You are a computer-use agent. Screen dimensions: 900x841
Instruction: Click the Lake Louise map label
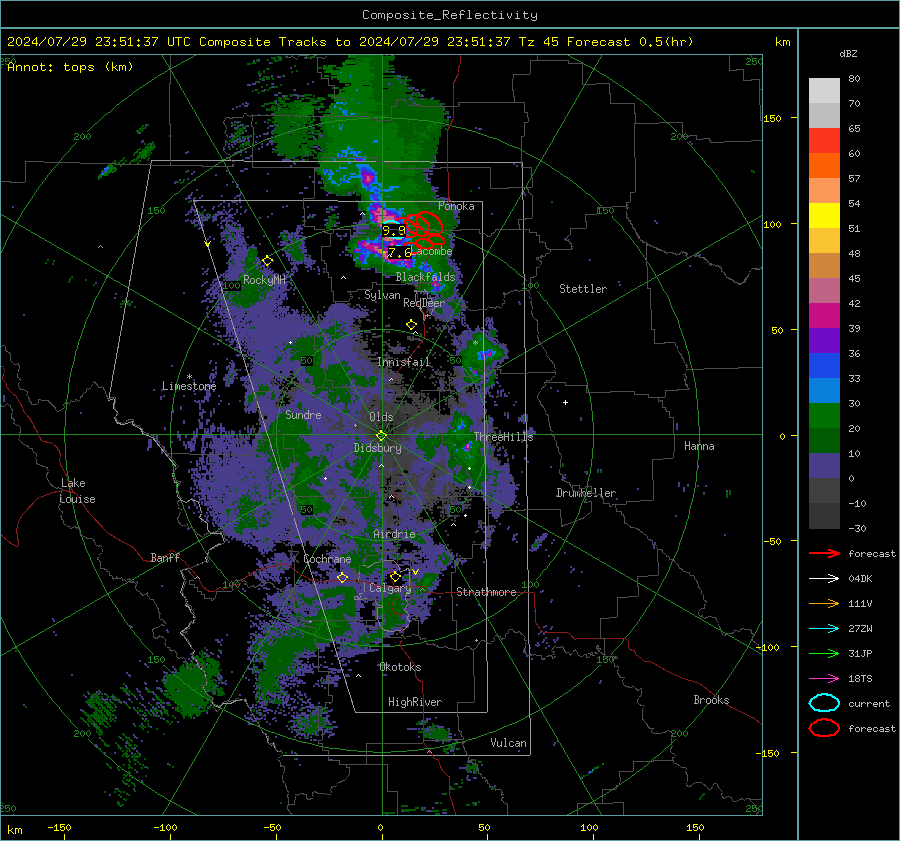tap(78, 491)
